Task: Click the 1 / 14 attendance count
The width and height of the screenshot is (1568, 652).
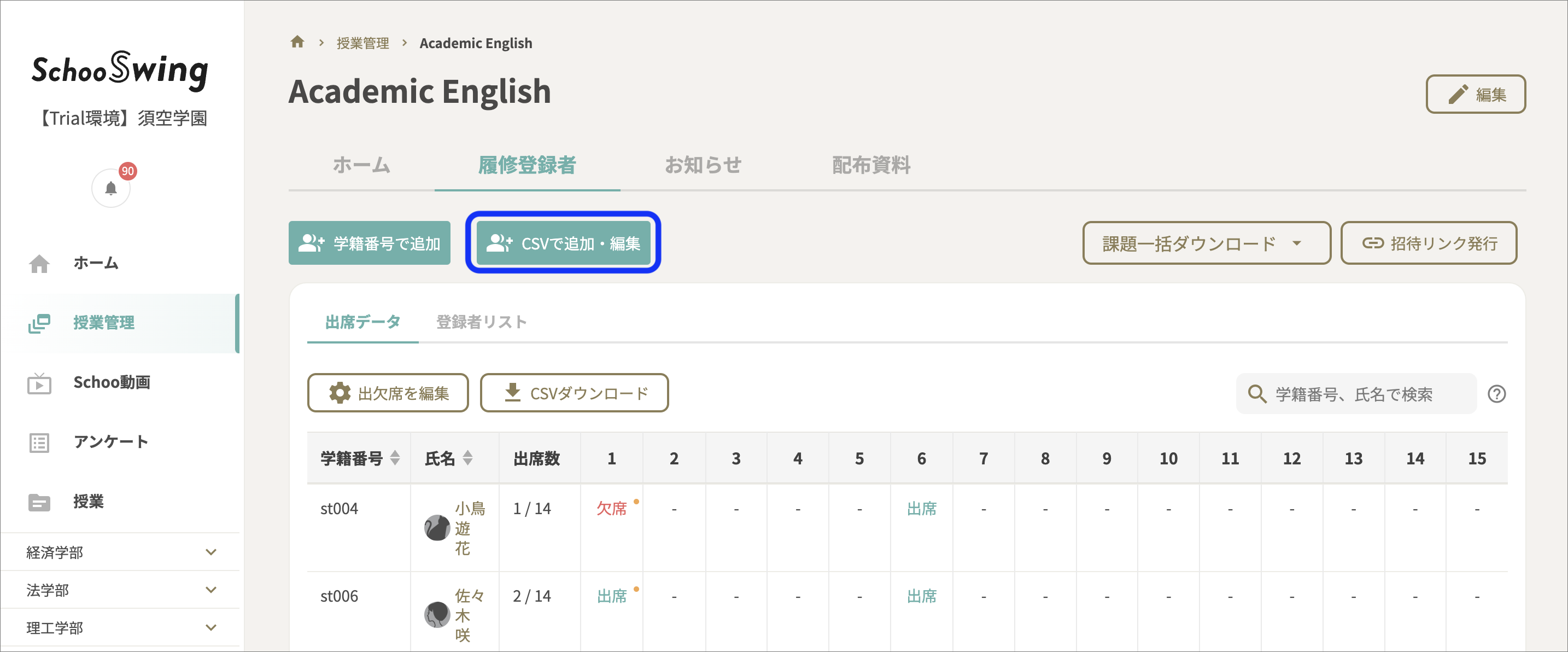Action: 532,508
